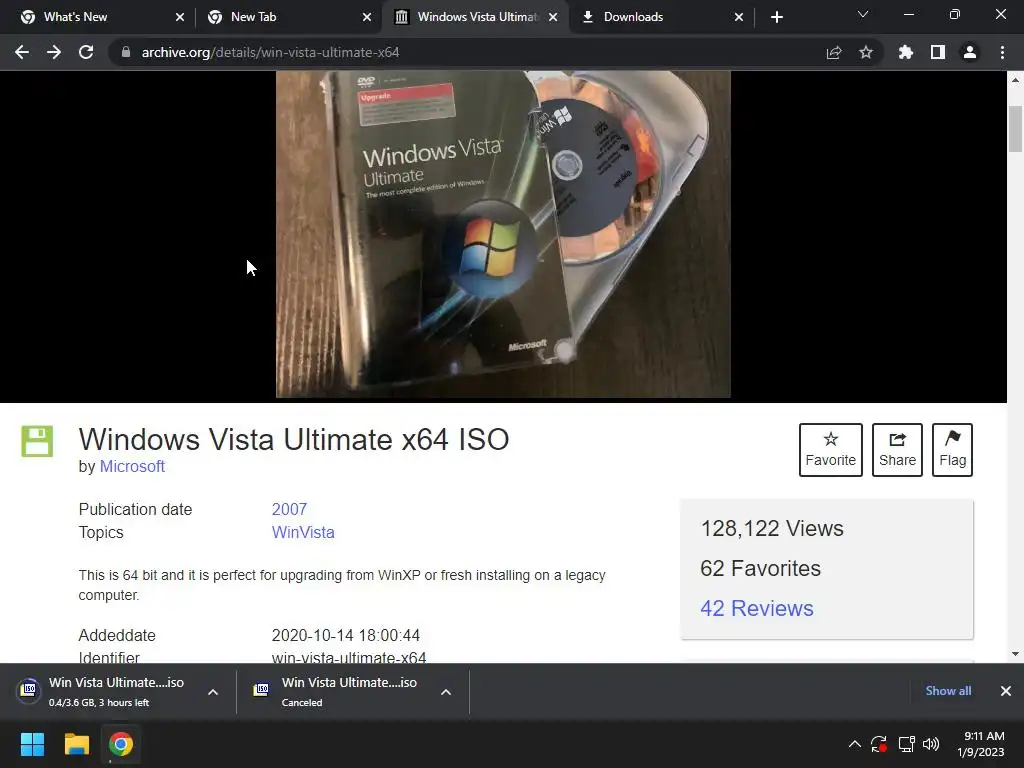Image resolution: width=1024 pixels, height=768 pixels.
Task: Click the '62 Favorites' text
Action: tap(760, 568)
